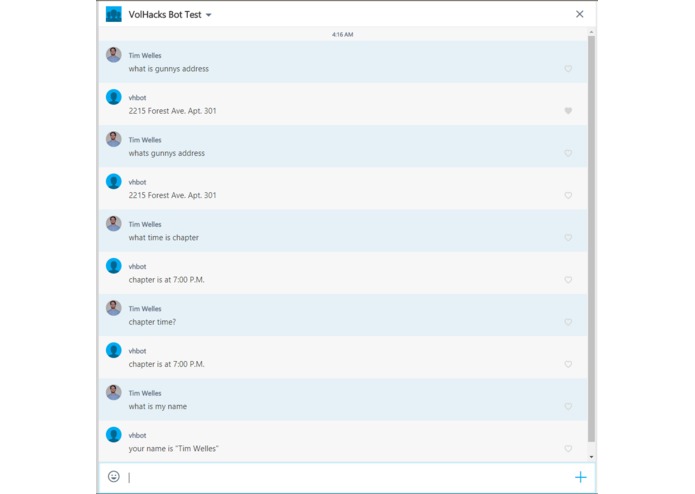Unlike the filled heart on 2215 Forest Ave. reply
695x494 pixels.
coord(568,111)
